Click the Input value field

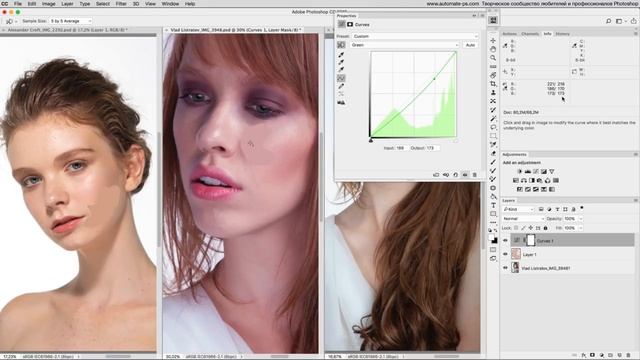click(401, 148)
